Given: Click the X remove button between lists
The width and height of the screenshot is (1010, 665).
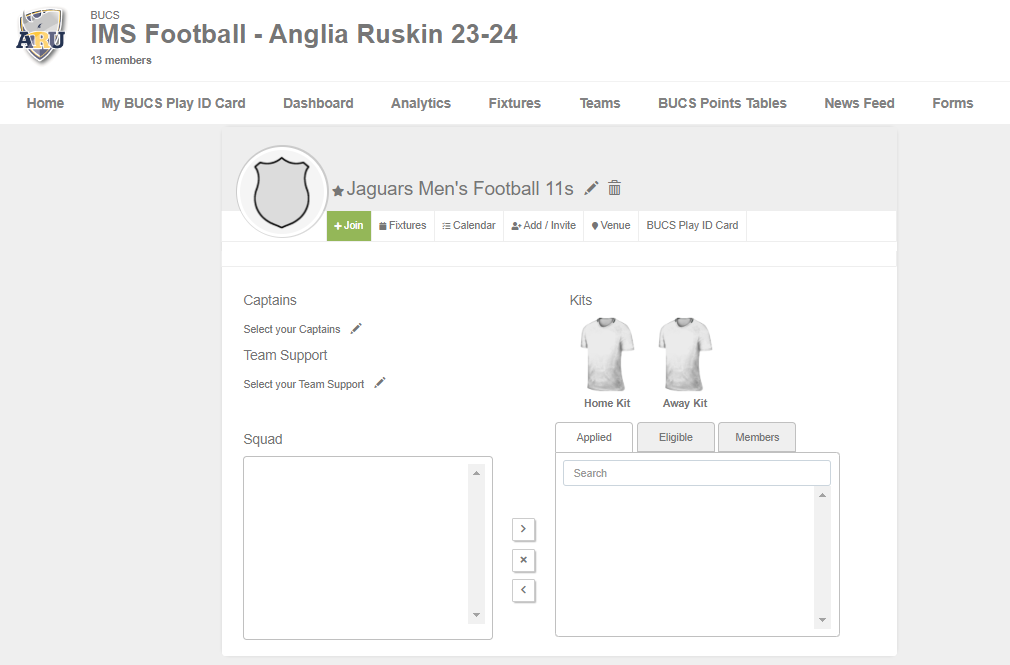Looking at the screenshot, I should (524, 560).
